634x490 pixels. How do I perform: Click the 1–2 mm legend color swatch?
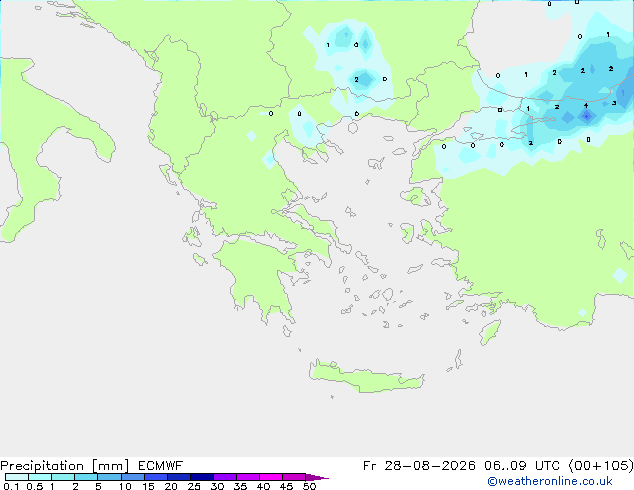63,477
